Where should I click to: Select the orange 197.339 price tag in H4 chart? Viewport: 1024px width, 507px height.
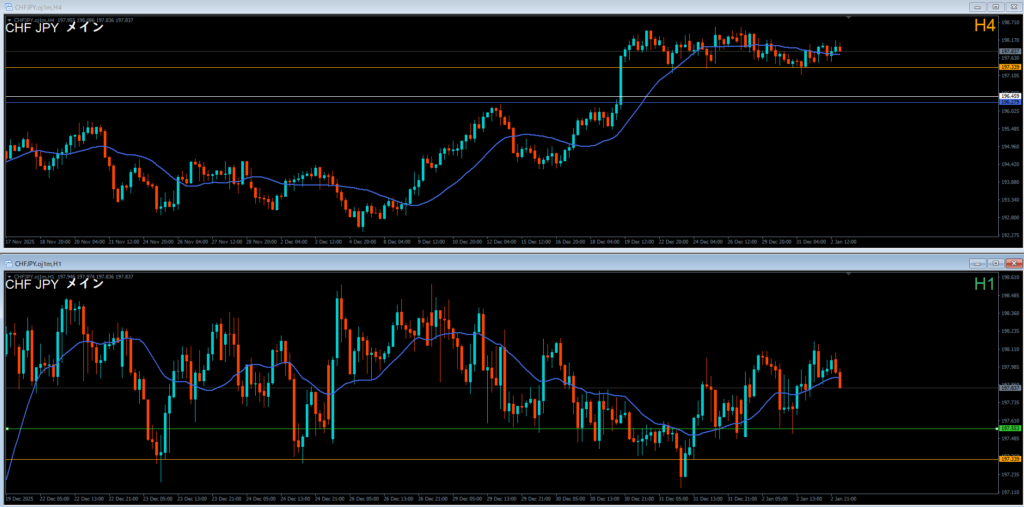[1010, 67]
